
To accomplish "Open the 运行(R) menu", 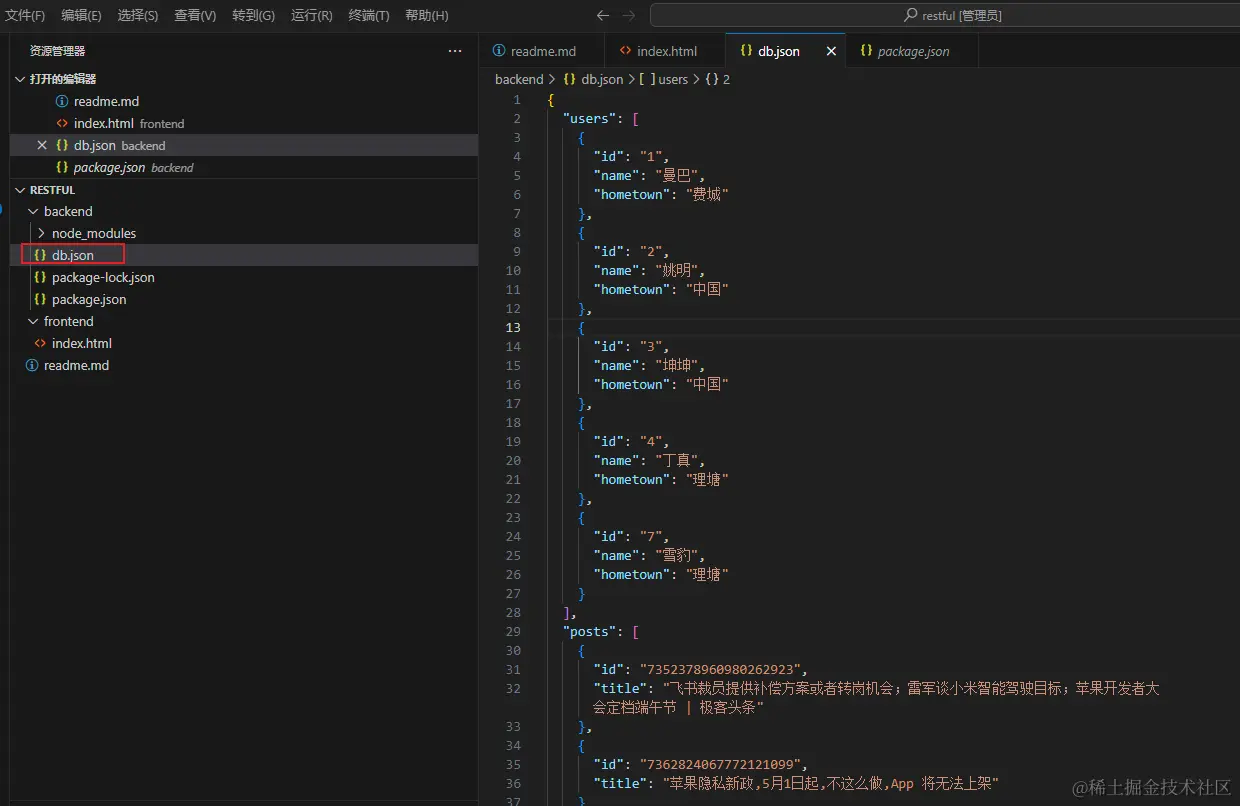I will pos(312,16).
